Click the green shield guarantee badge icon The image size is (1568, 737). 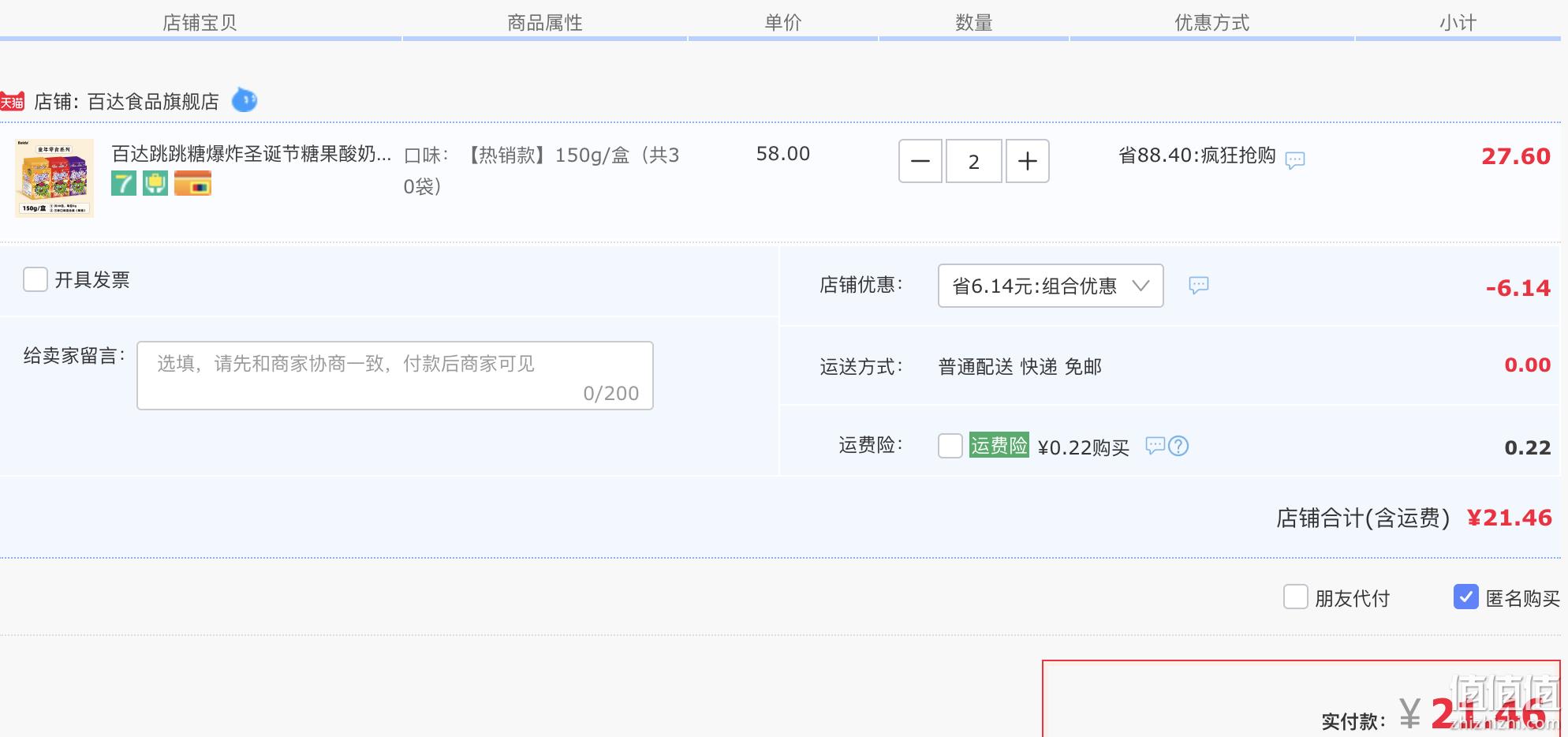(155, 184)
